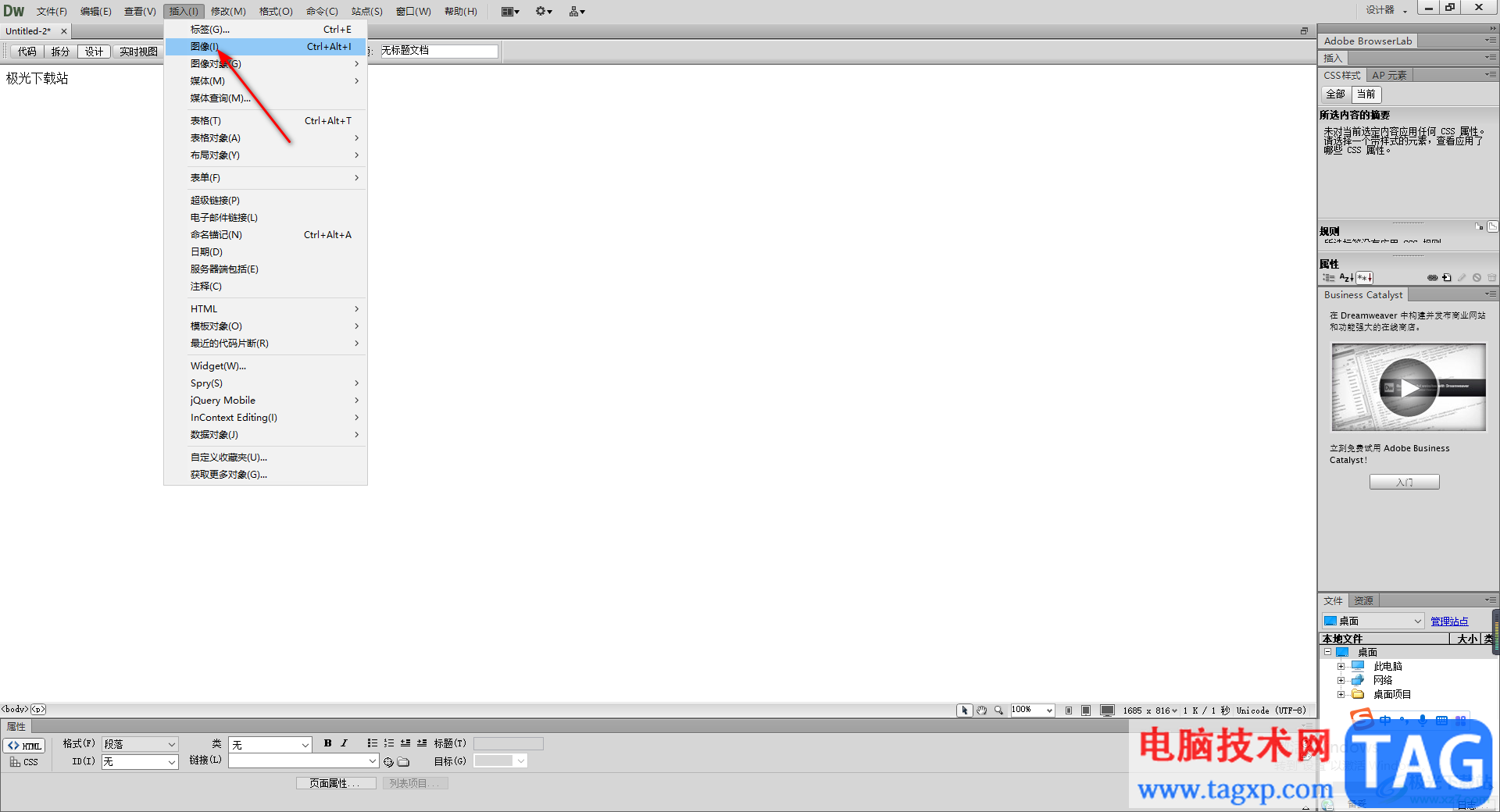Play the Business Catalyst video thumbnail
Image resolution: width=1500 pixels, height=812 pixels.
coord(1409,387)
